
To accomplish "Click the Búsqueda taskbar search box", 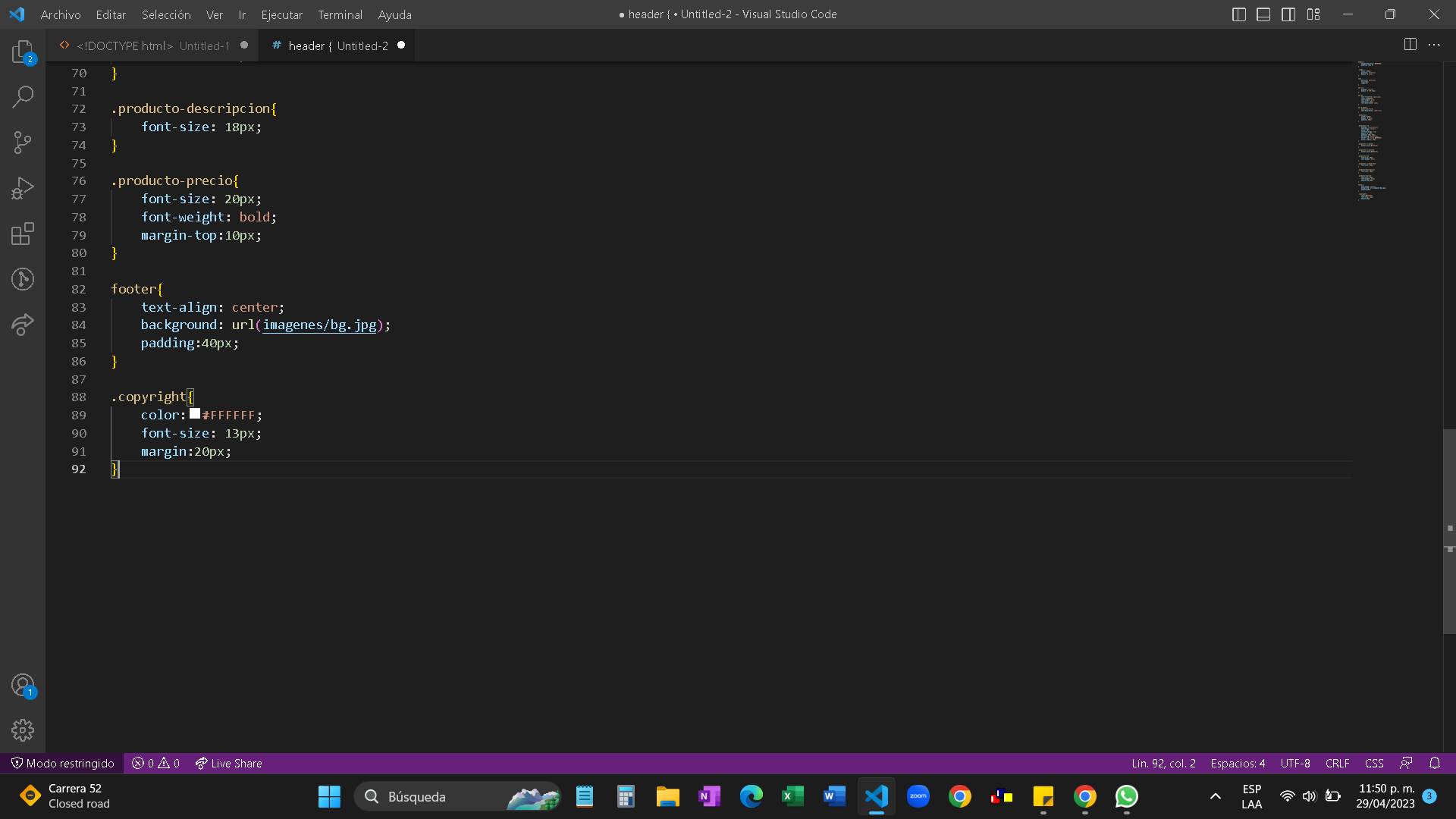I will [x=458, y=796].
